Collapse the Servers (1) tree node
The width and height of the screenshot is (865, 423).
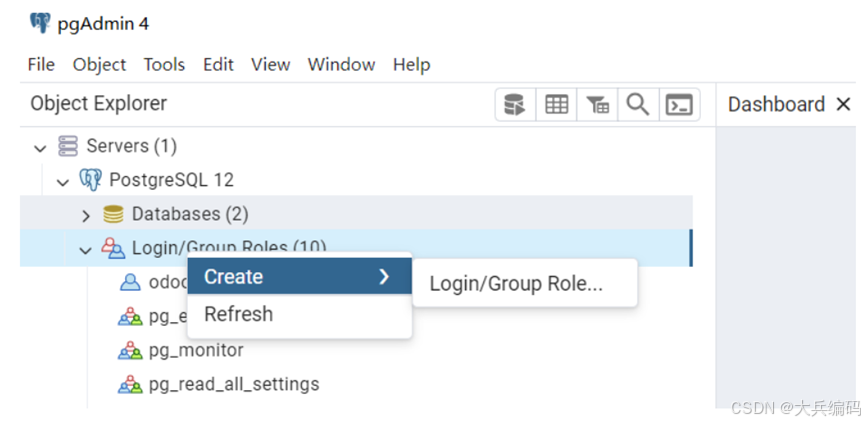tap(40, 148)
